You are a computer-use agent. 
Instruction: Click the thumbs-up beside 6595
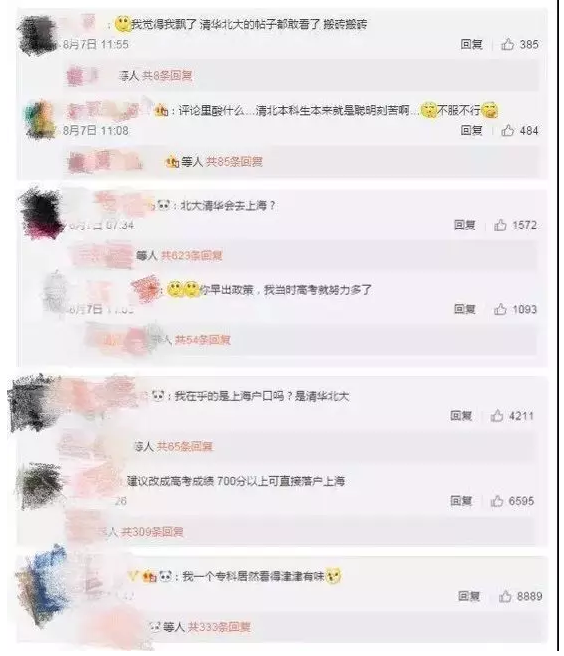point(497,500)
